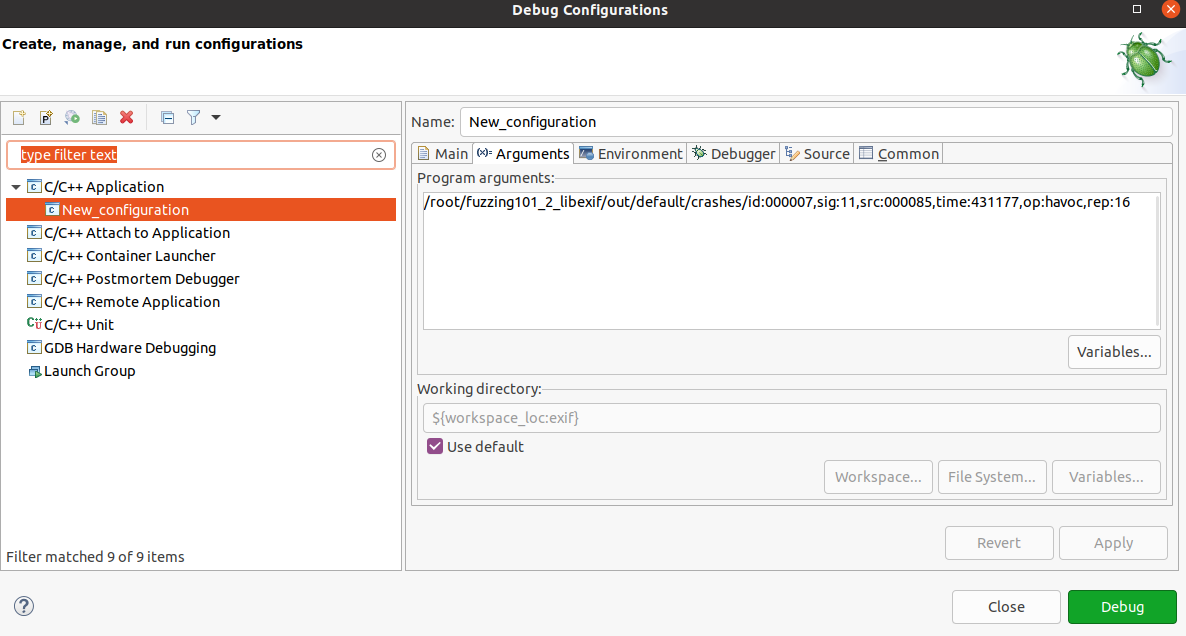1186x636 pixels.
Task: Switch to the Environment tab
Action: [x=631, y=153]
